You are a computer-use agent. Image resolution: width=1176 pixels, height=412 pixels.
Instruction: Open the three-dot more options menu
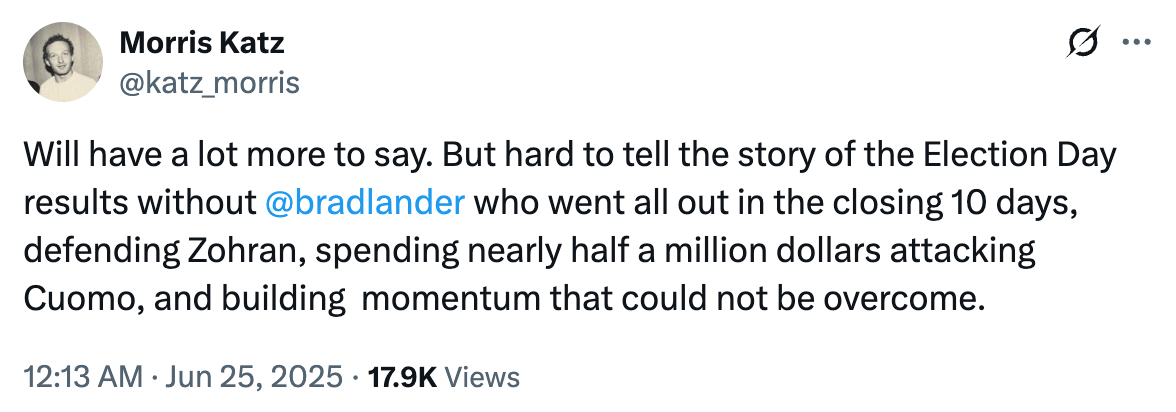point(1139,43)
